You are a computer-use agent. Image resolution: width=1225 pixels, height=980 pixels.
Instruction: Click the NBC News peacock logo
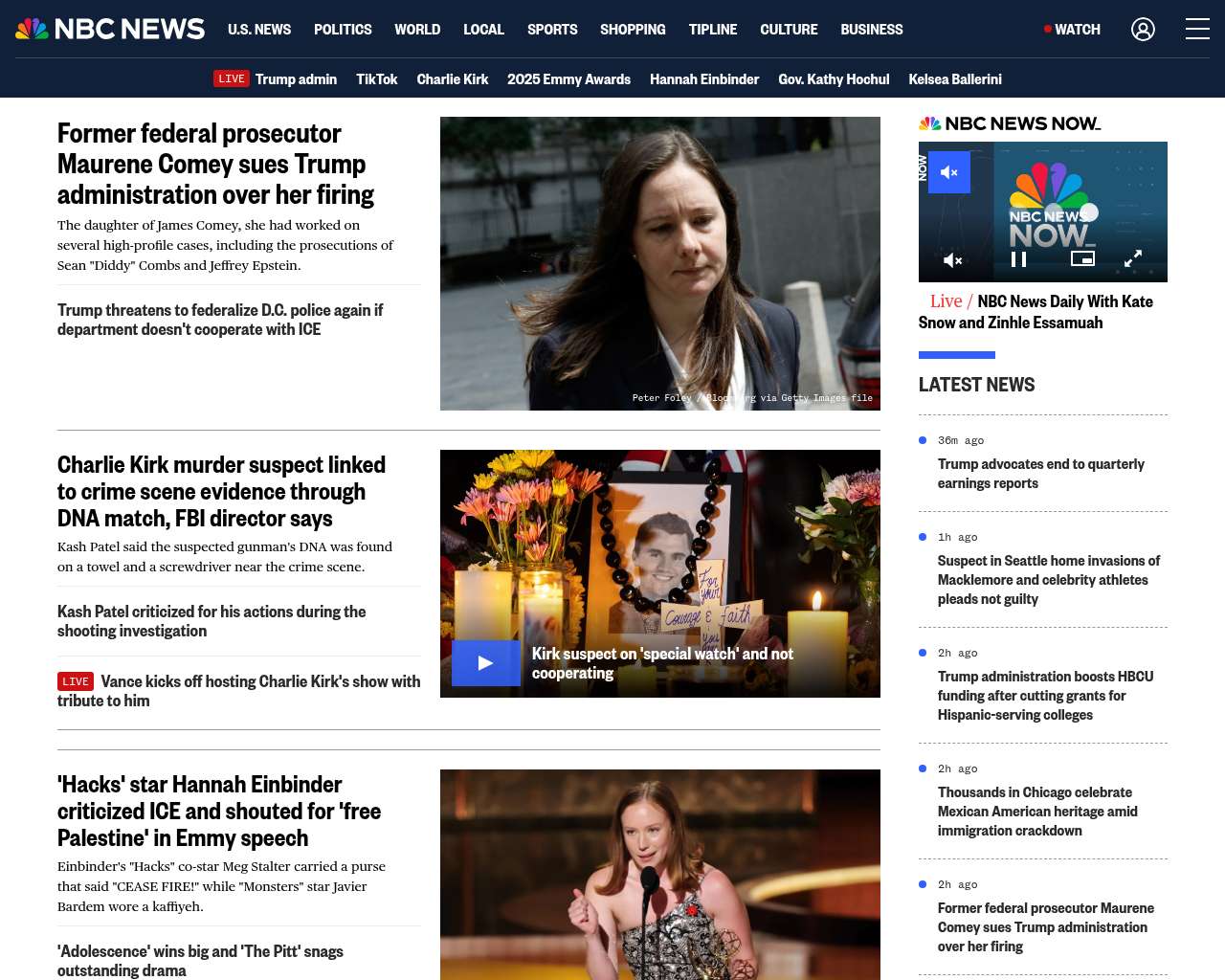tap(110, 29)
